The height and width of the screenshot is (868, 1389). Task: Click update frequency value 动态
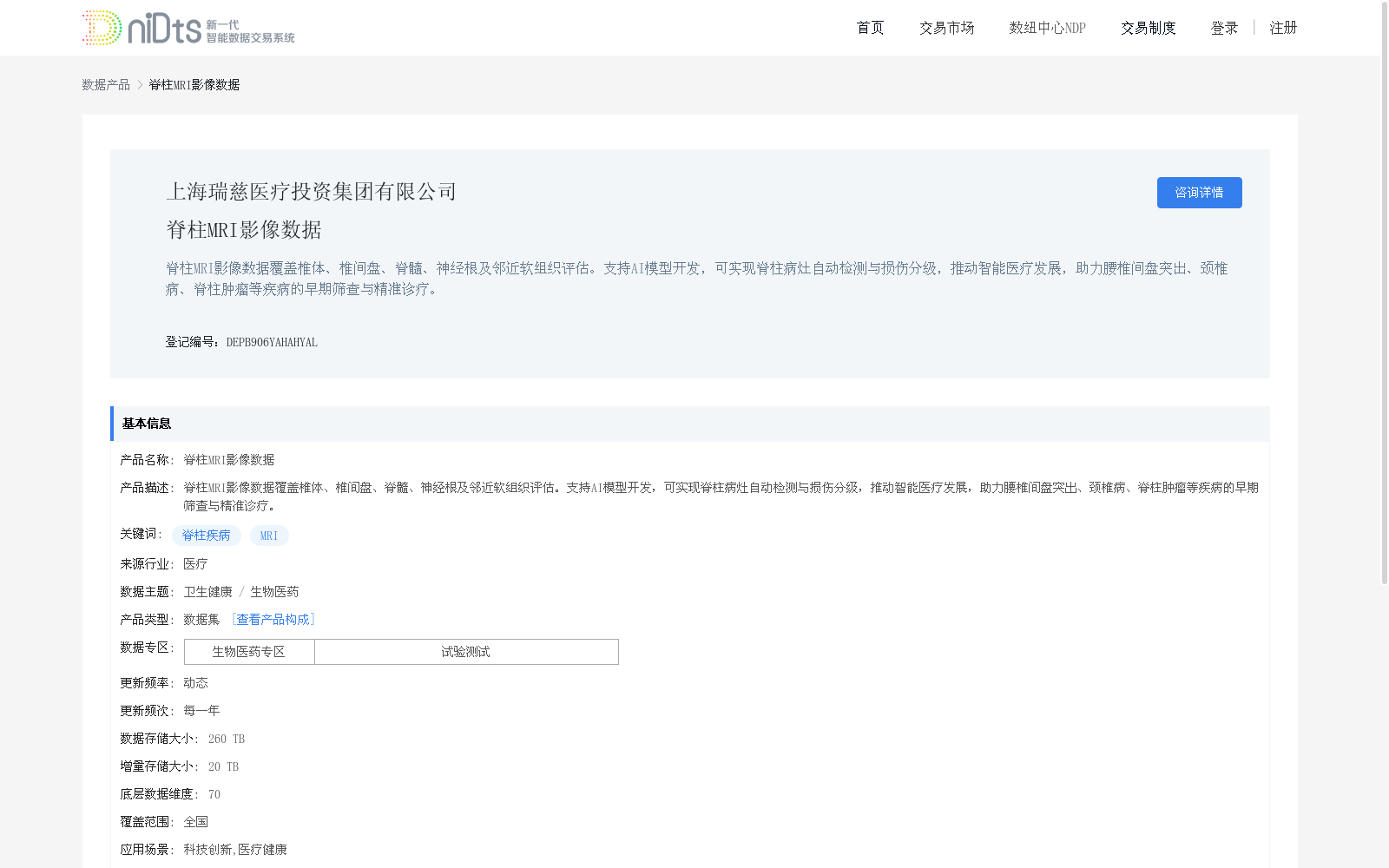195,683
